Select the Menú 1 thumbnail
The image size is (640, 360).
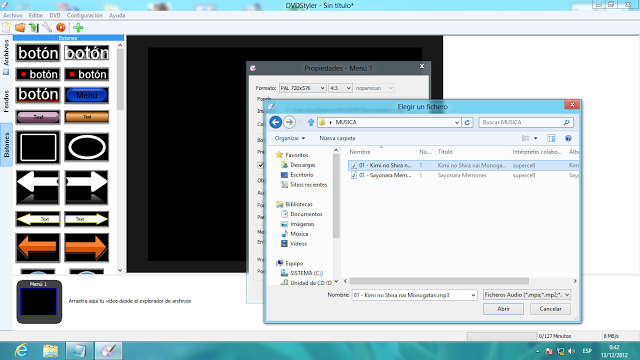(39, 302)
